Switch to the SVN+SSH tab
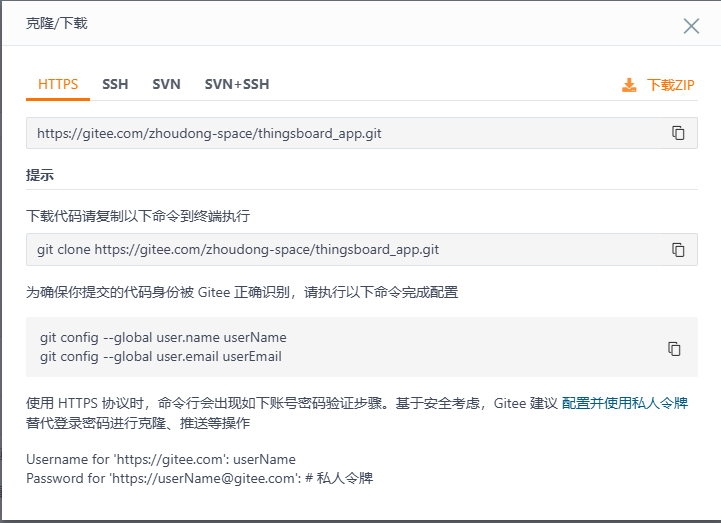Viewport: 721px width, 523px height. pos(237,84)
